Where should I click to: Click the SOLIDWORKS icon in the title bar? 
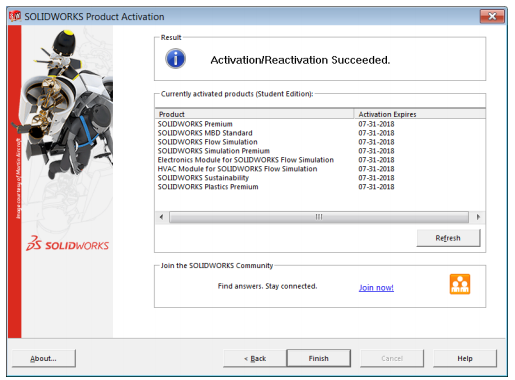[x=15, y=16]
